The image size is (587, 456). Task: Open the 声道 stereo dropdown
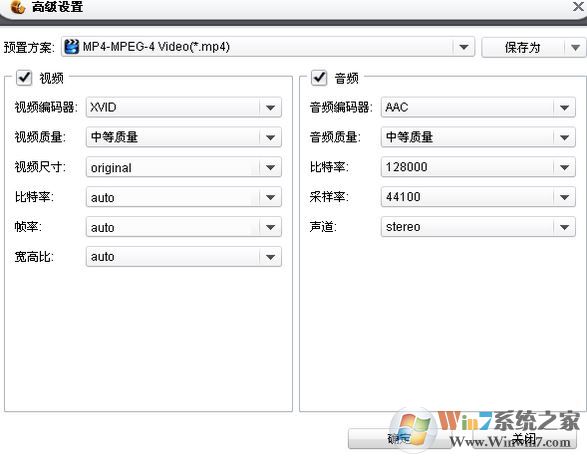478,227
